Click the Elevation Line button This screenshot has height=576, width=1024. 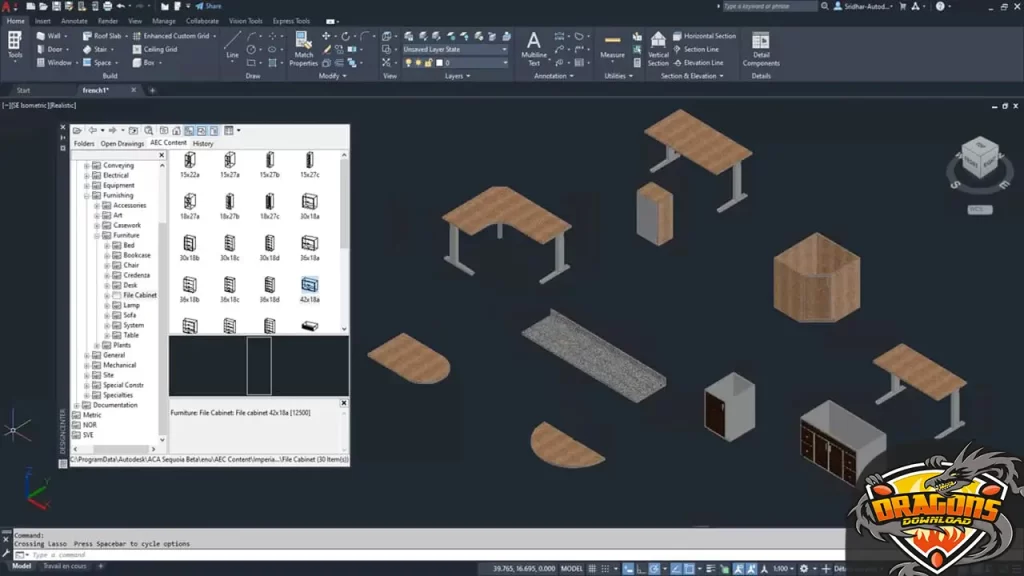pos(698,63)
